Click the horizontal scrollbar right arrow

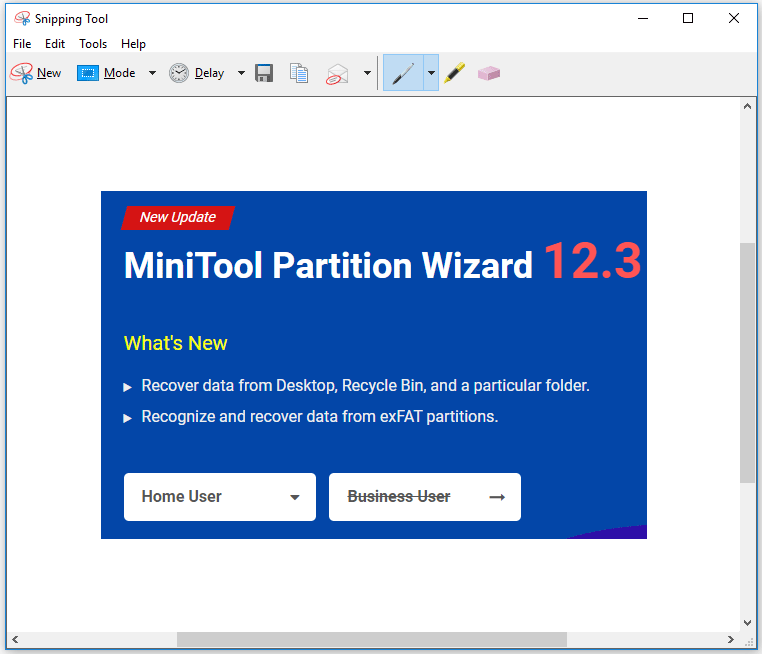point(730,639)
